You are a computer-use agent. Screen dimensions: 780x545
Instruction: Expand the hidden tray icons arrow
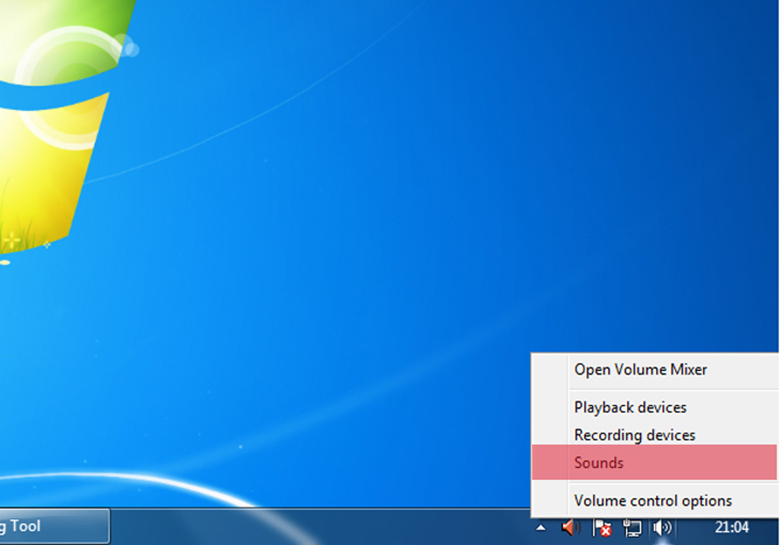pos(541,527)
